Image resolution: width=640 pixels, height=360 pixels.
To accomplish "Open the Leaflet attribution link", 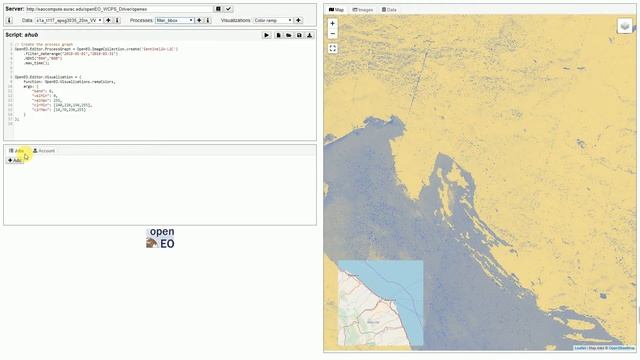I will pyautogui.click(x=580, y=348).
